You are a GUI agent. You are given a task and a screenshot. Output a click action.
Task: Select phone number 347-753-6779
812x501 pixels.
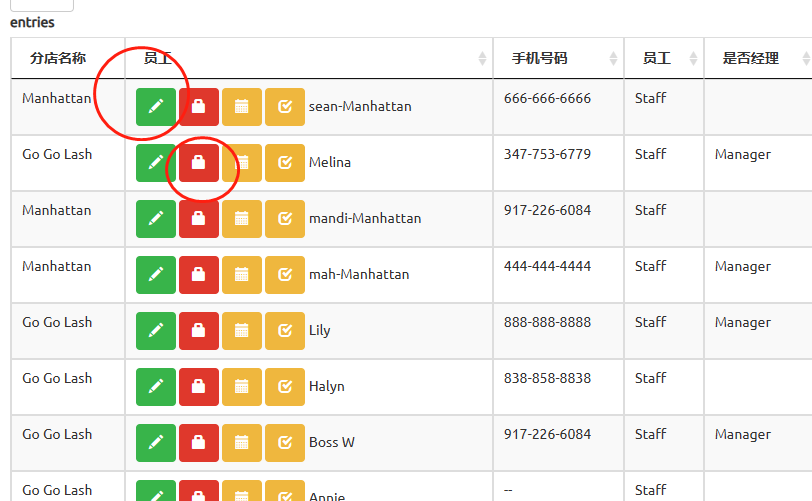pyautogui.click(x=547, y=154)
